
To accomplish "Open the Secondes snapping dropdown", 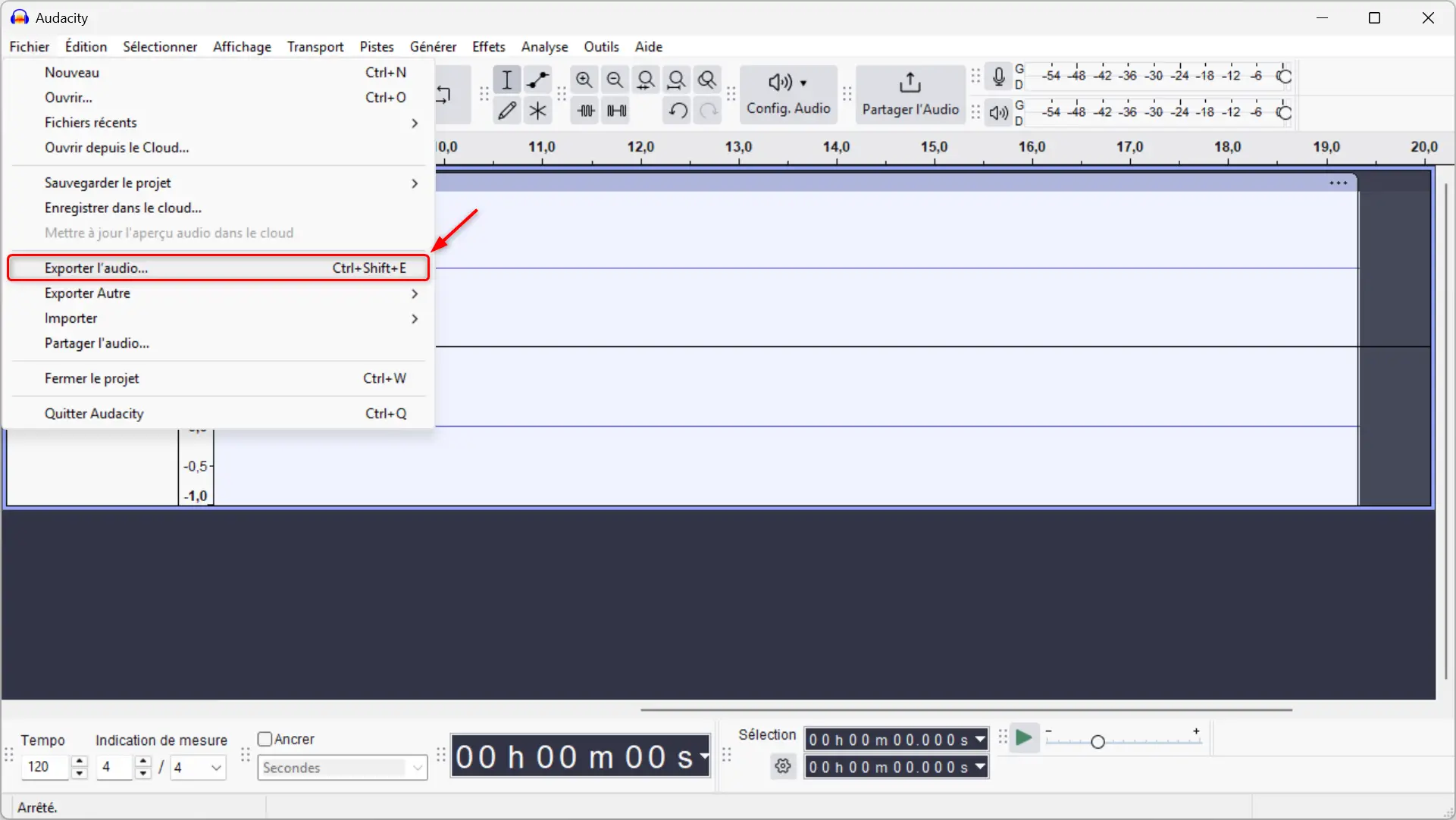I will tap(343, 768).
